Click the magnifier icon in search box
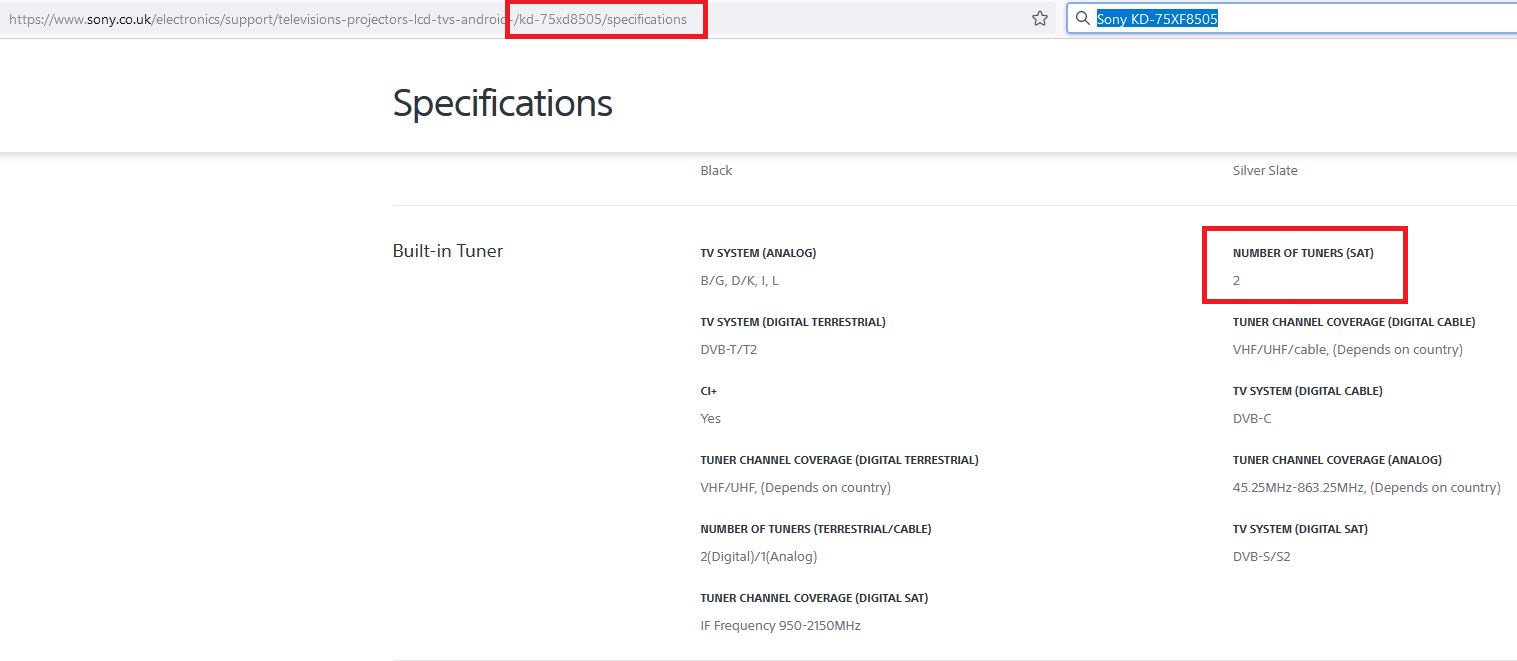The image size is (1517, 661). point(1082,18)
